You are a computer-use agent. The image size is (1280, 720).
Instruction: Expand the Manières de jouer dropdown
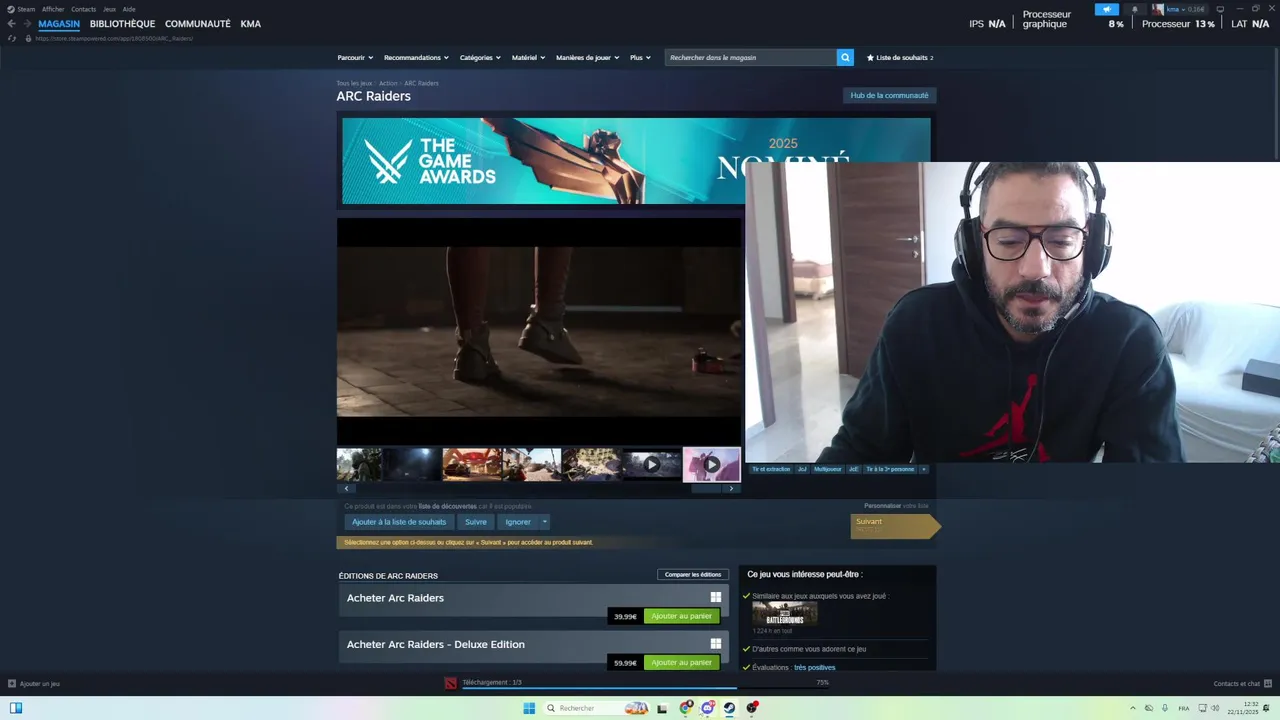coord(587,58)
